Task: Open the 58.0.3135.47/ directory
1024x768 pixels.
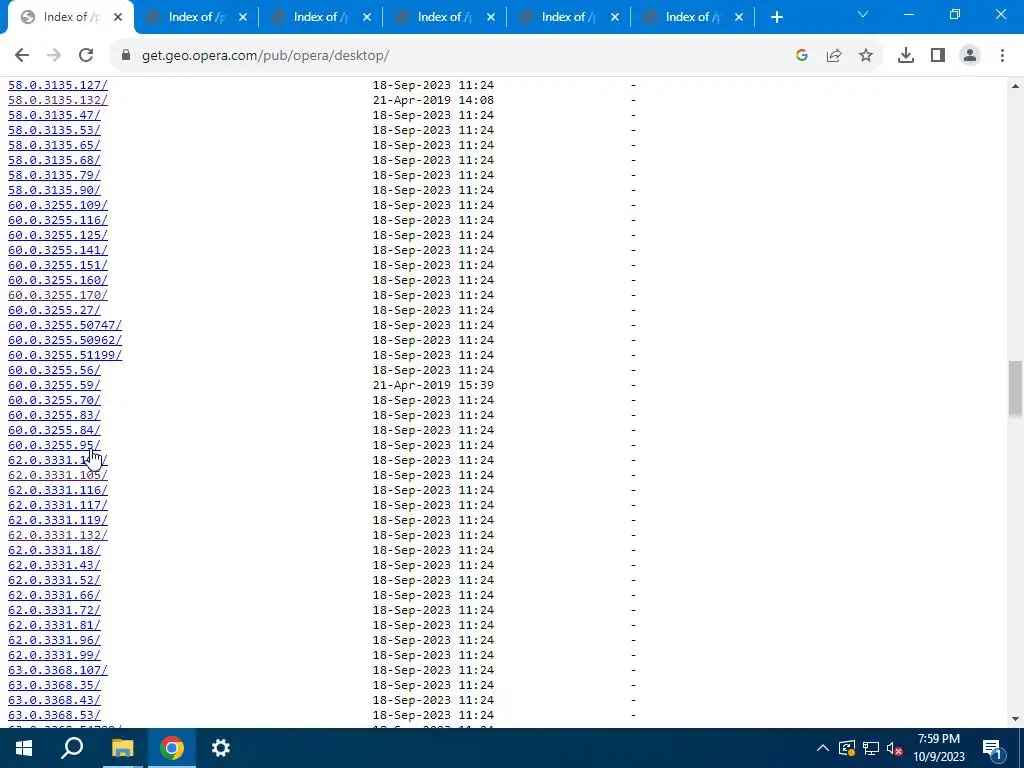Action: pyautogui.click(x=54, y=115)
